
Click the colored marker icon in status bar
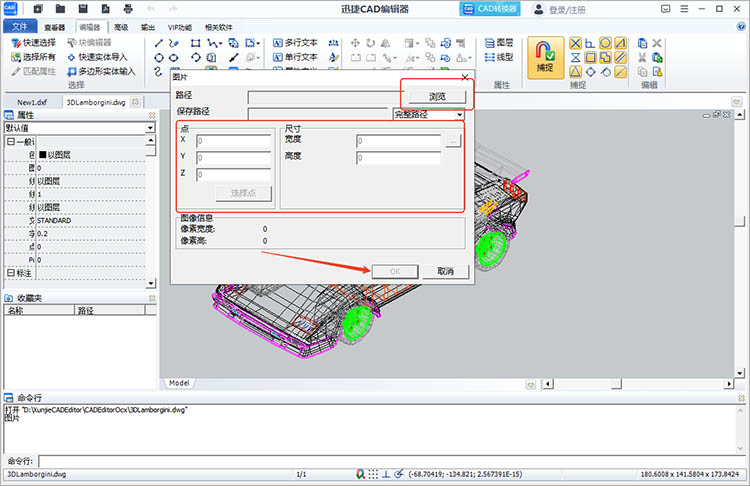tap(360, 474)
